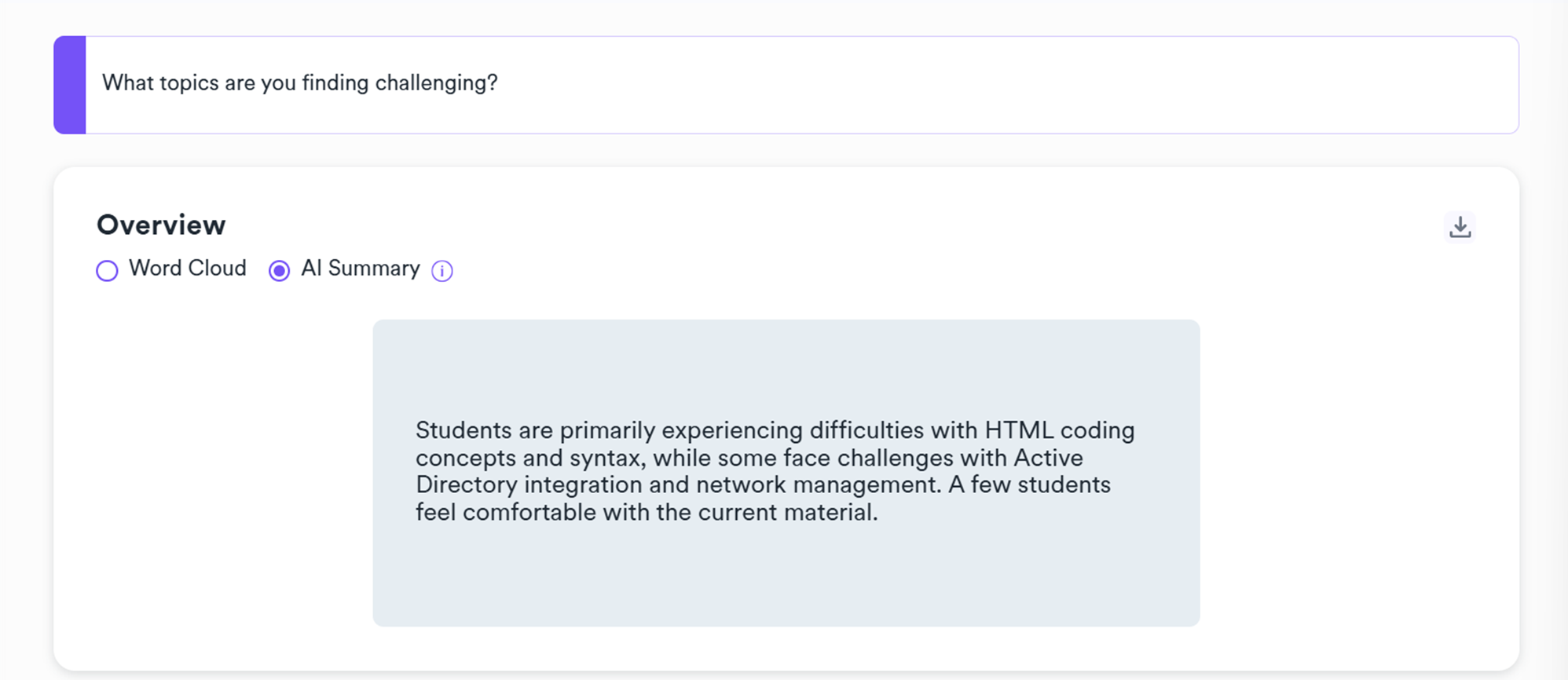Click the purple accent bar on question card
The image size is (1568, 680).
(x=70, y=85)
